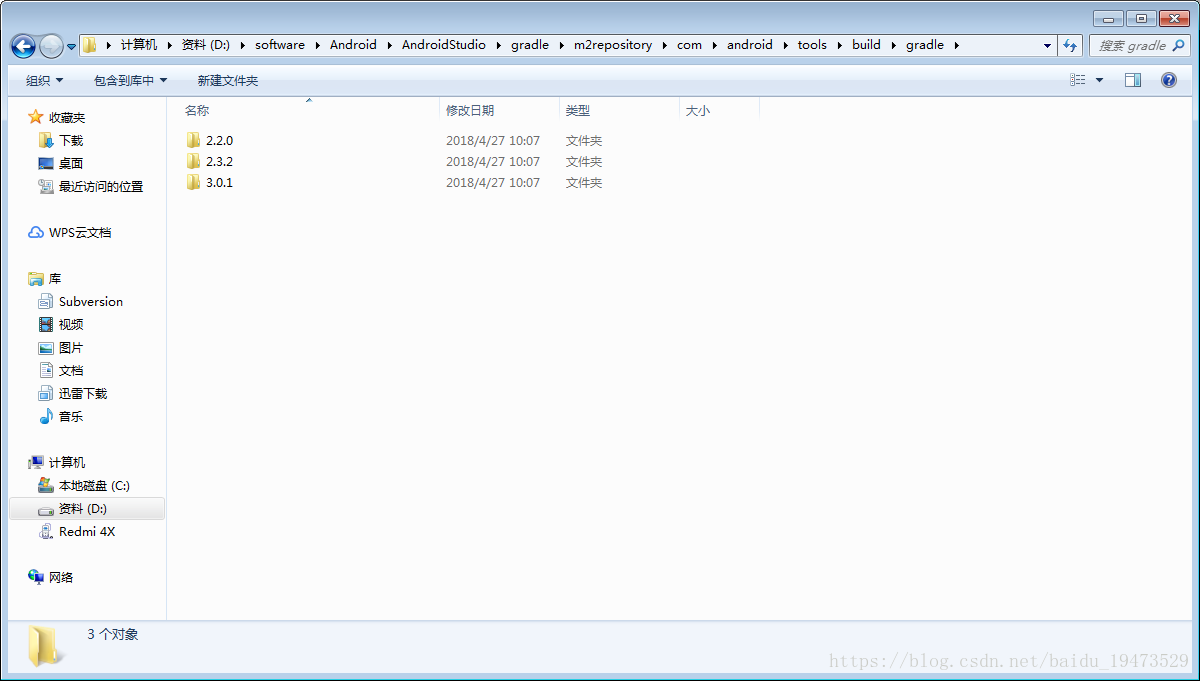1200x681 pixels.
Task: Click the refresh icon beside address bar
Action: (1071, 45)
